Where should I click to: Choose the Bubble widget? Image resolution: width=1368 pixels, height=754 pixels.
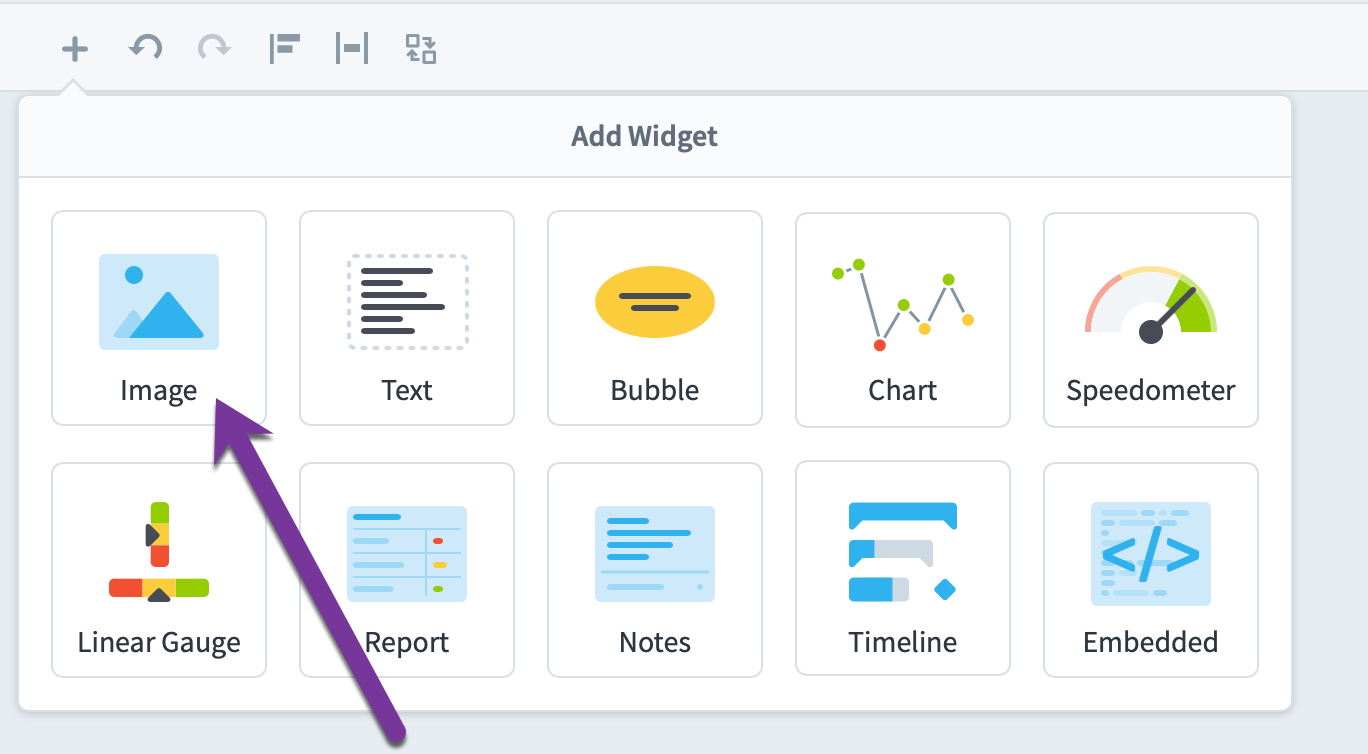[655, 318]
